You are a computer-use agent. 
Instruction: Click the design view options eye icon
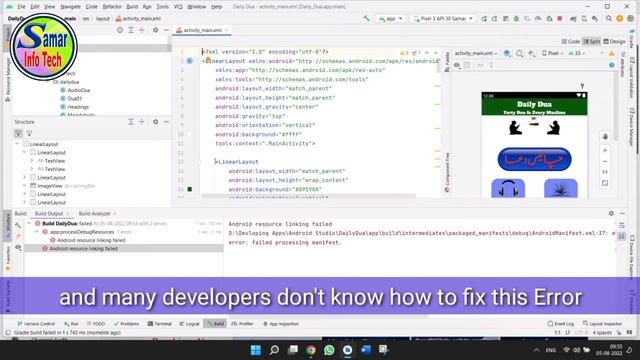pos(457,65)
